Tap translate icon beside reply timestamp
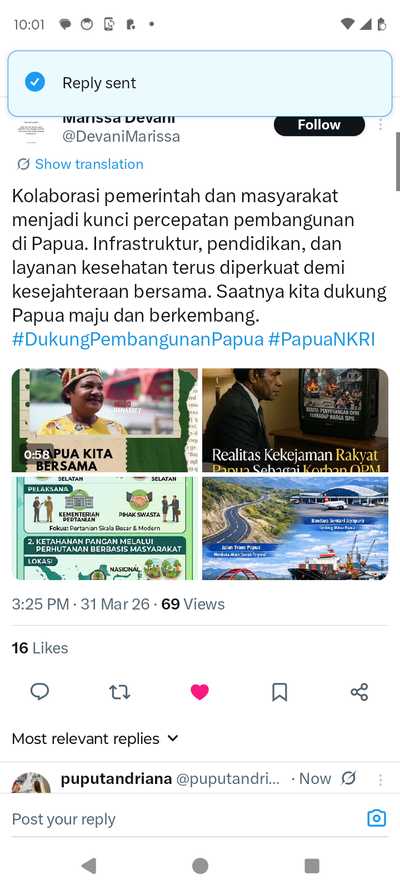This screenshot has width=400, height=889. (348, 779)
